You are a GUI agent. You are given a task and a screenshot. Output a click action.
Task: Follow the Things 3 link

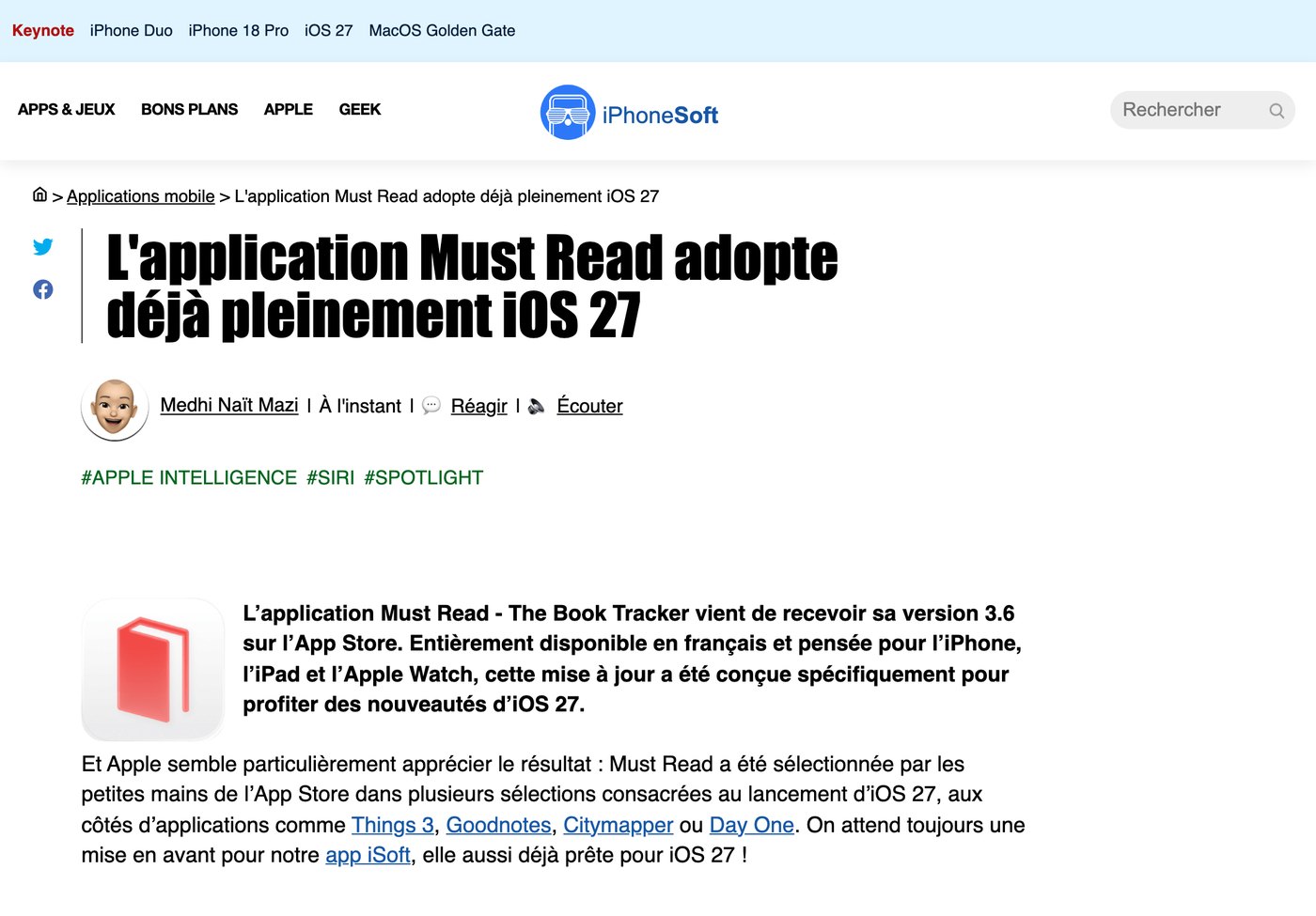pos(393,825)
